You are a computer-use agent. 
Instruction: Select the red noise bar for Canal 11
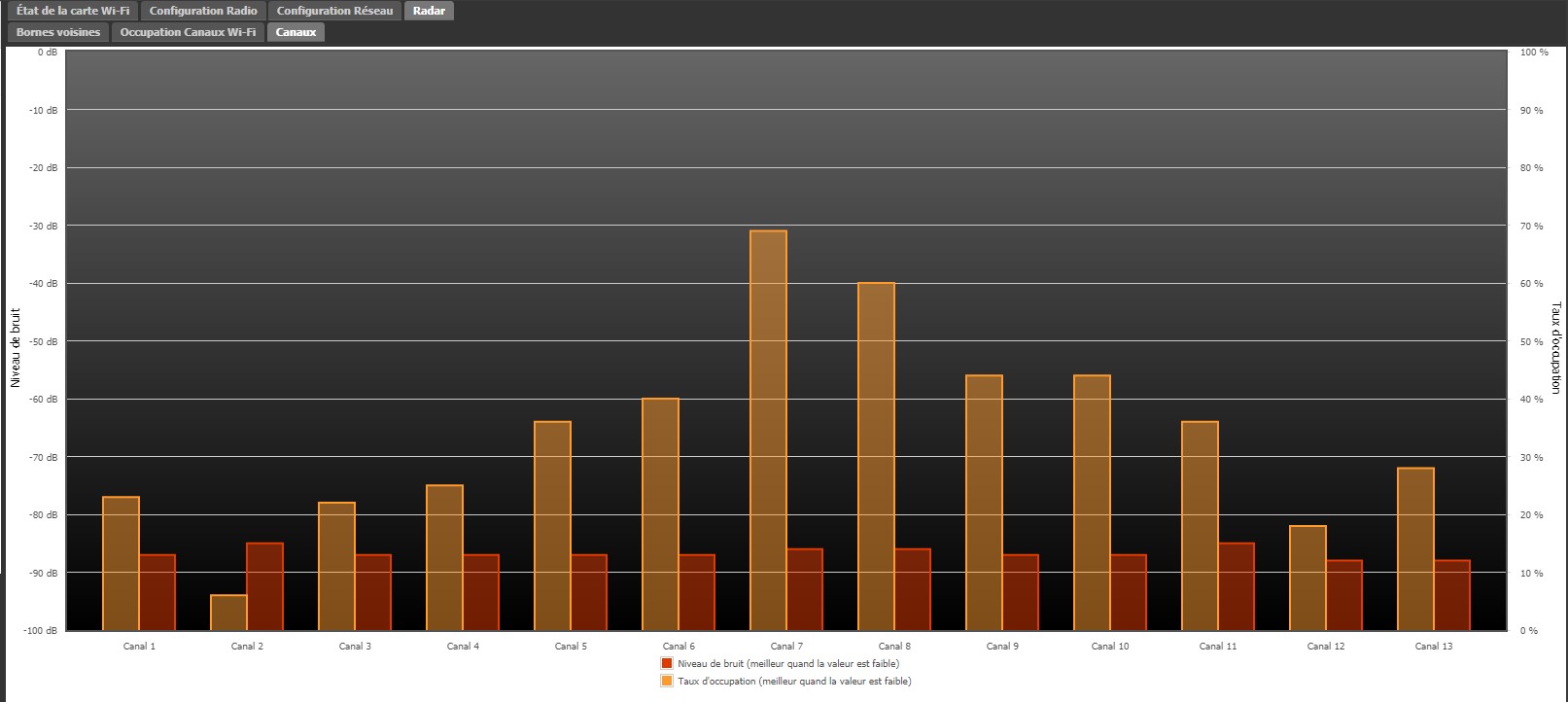1237,587
